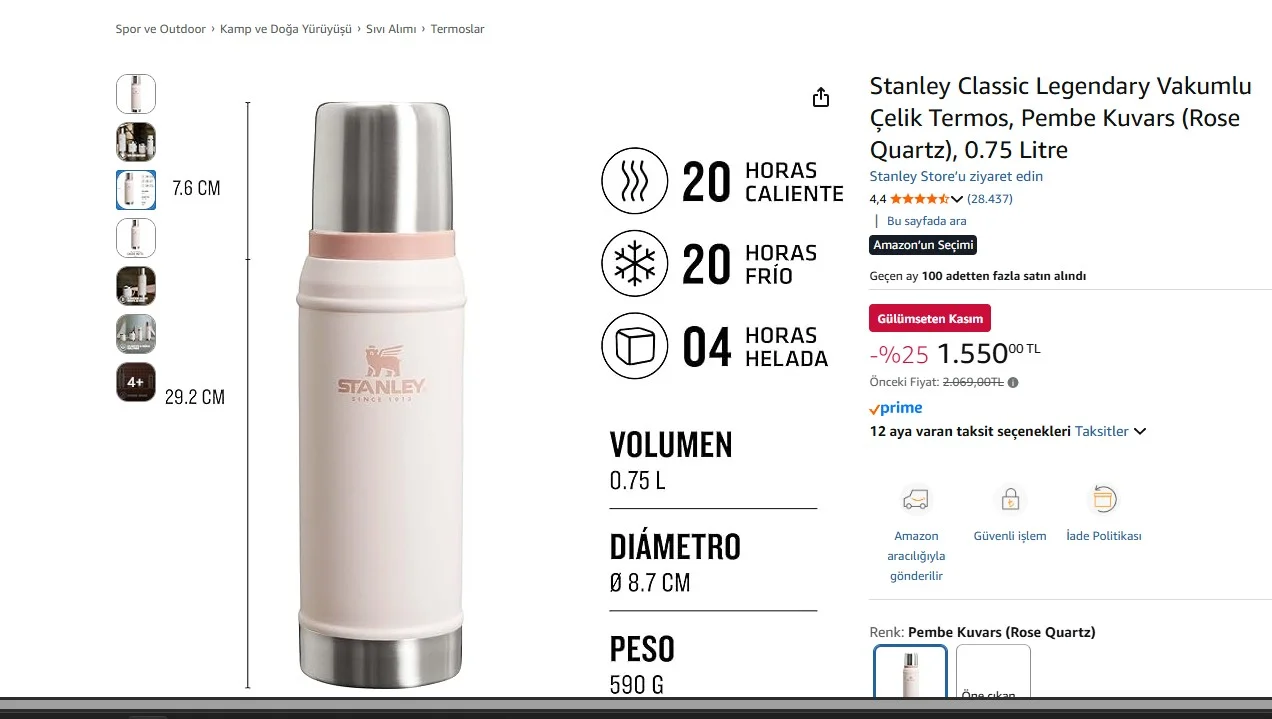
Task: Select the second color option swatch
Action: 993,671
